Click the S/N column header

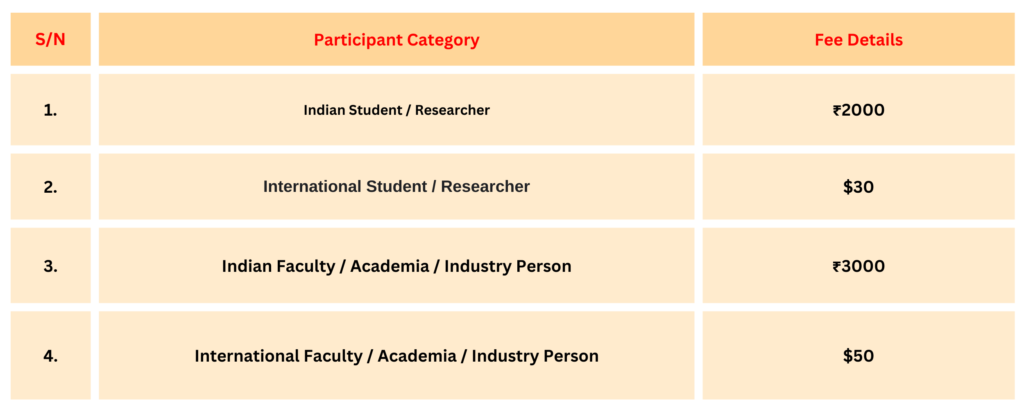point(50,40)
